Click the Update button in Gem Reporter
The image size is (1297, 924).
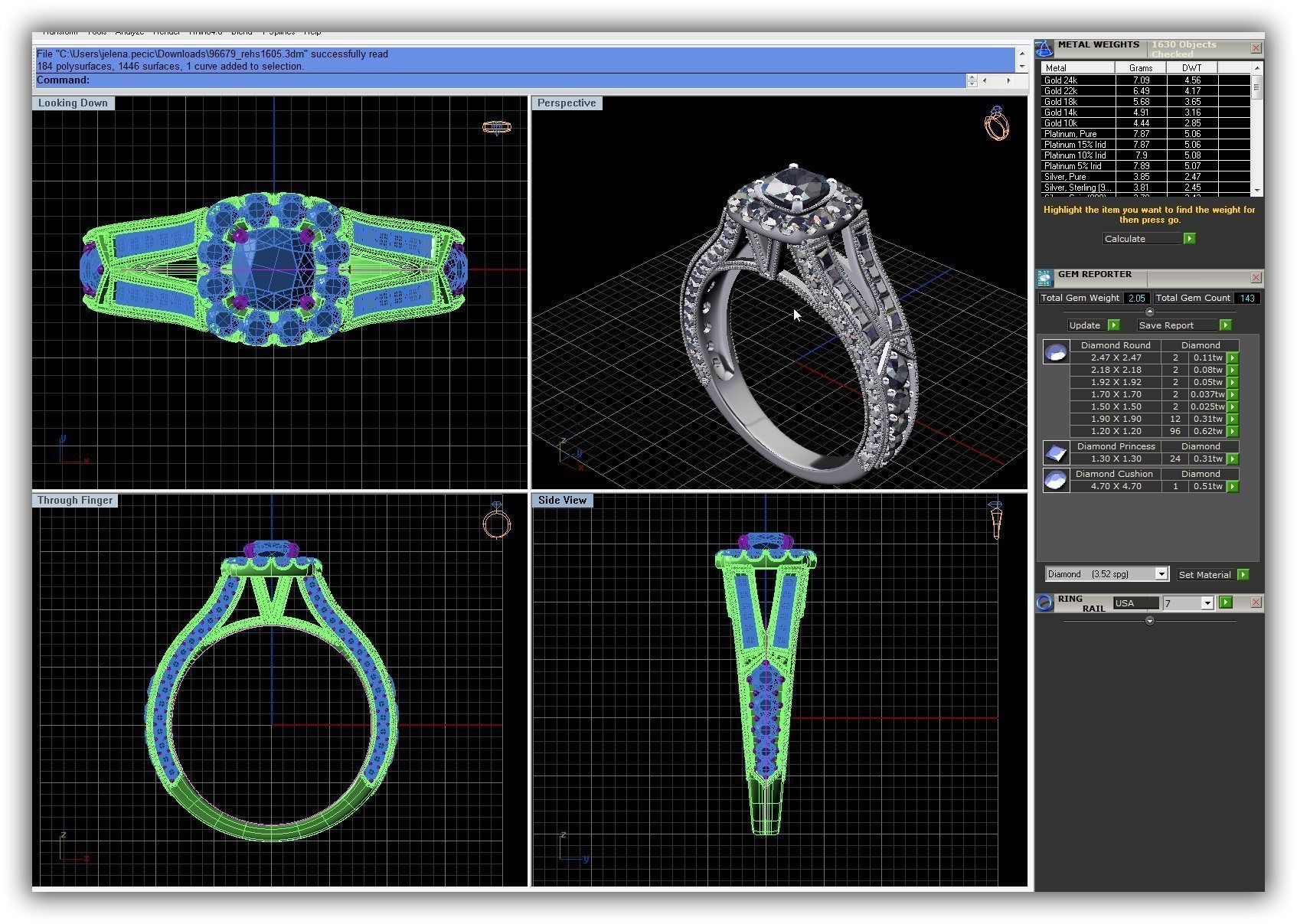pyautogui.click(x=1087, y=325)
